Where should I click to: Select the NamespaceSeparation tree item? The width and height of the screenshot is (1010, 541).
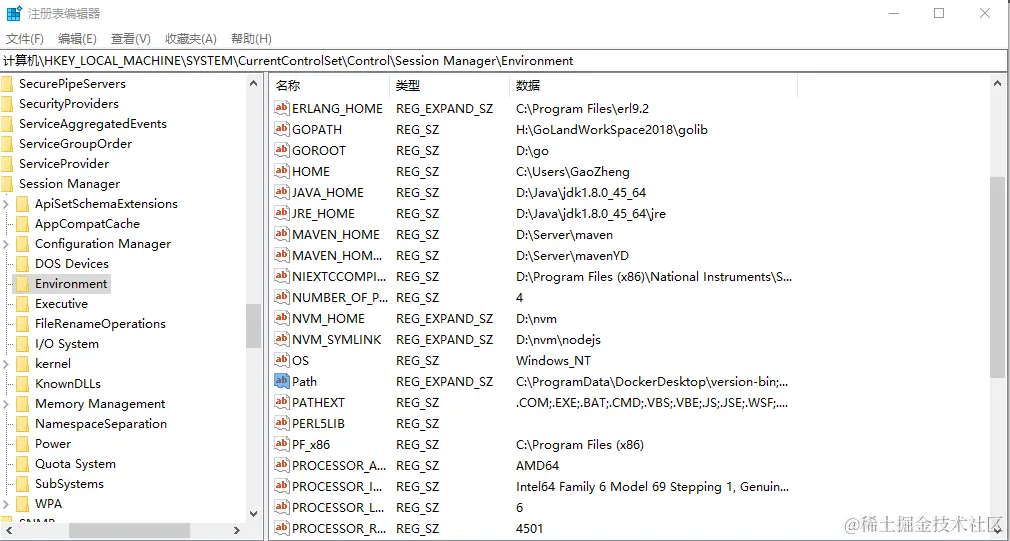(100, 423)
